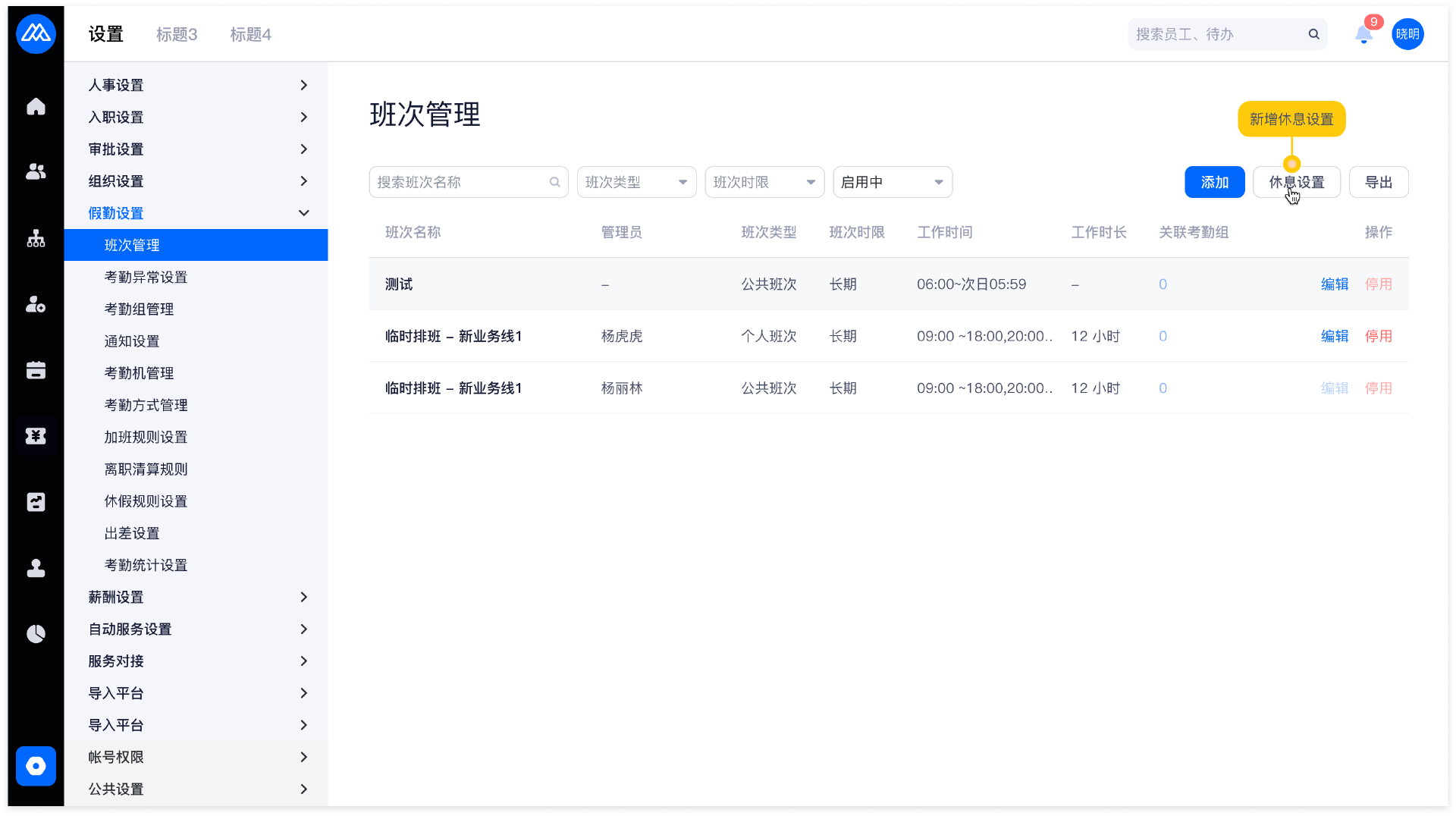Click the 导出 button

(1378, 183)
